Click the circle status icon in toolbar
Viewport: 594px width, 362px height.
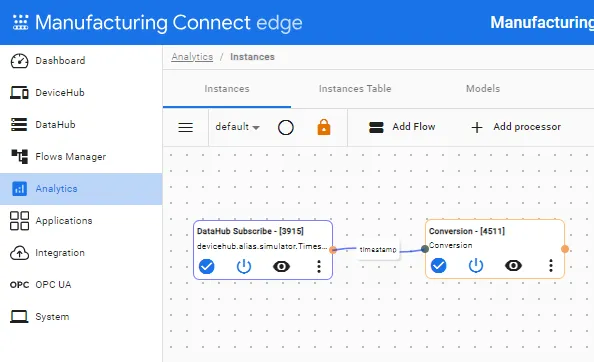coord(286,128)
